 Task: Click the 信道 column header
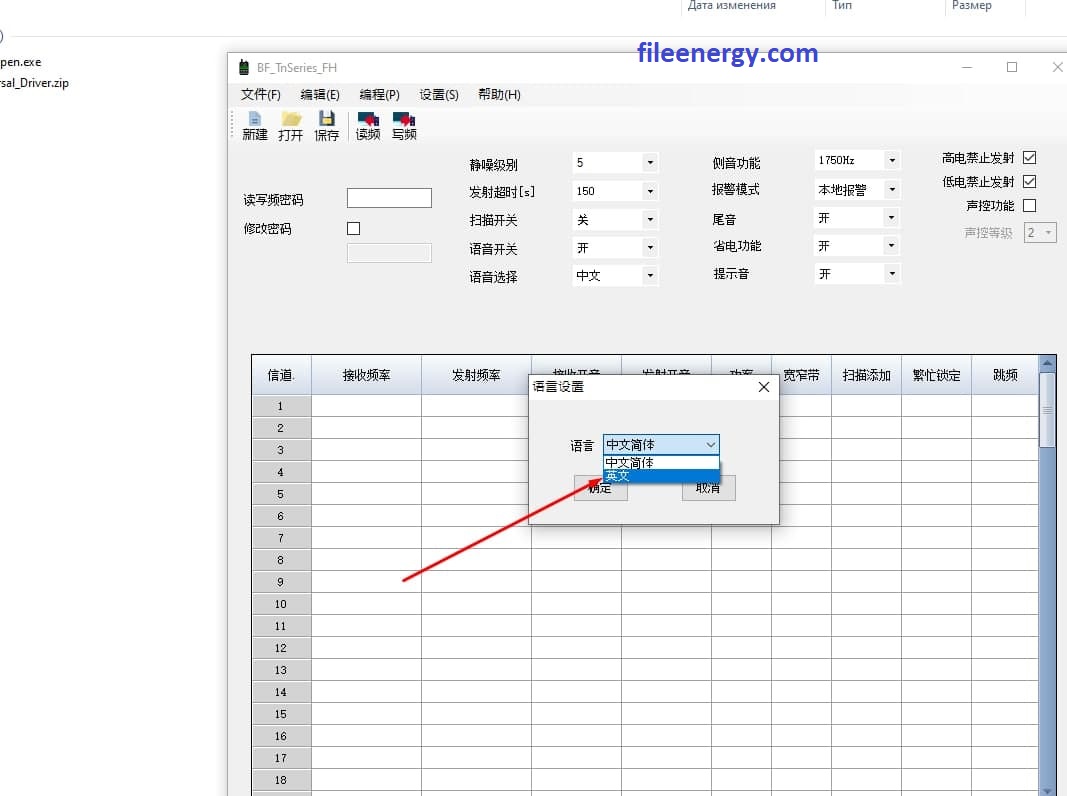pyautogui.click(x=281, y=375)
